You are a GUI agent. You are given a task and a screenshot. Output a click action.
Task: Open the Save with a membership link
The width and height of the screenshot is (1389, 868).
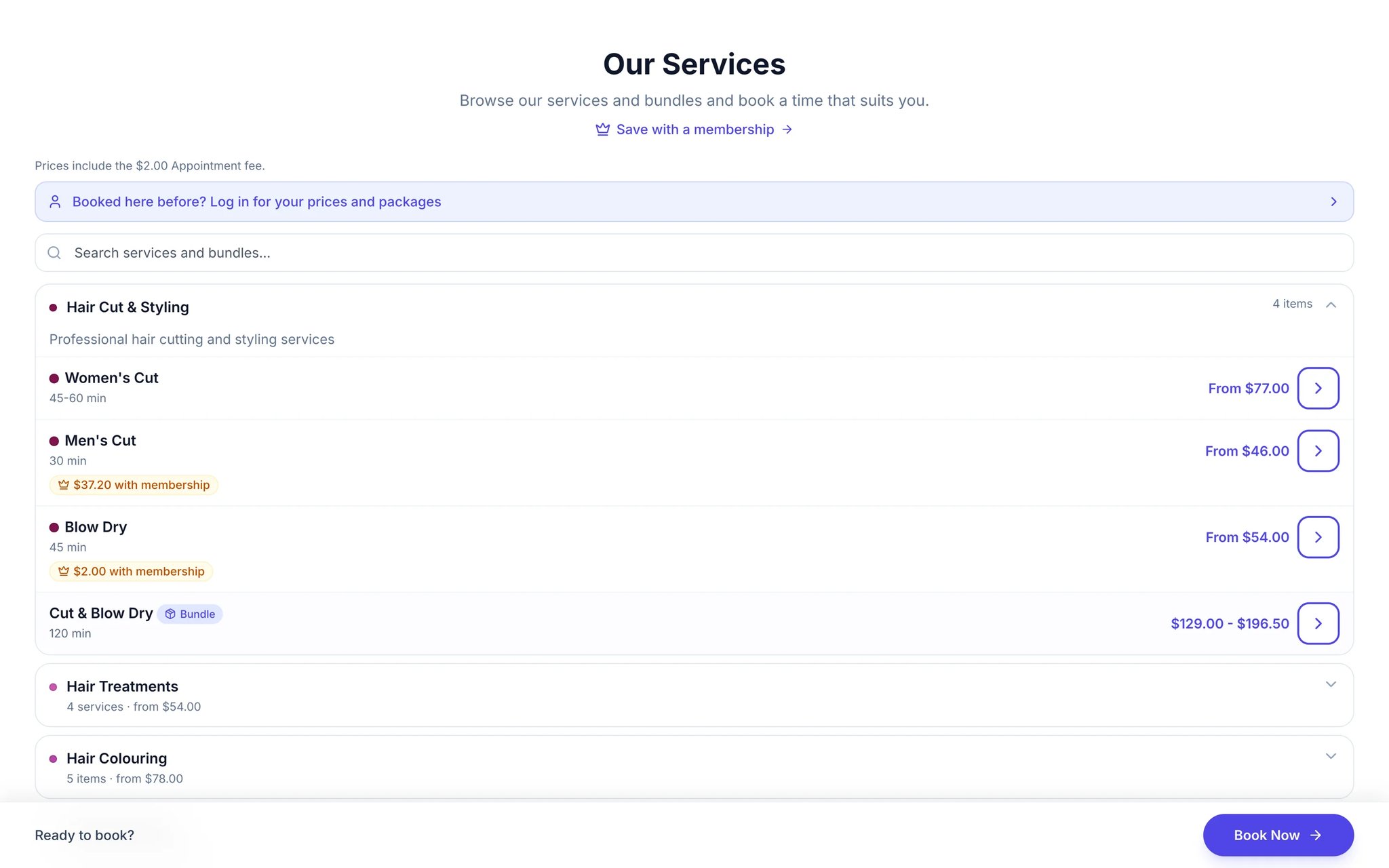[694, 130]
